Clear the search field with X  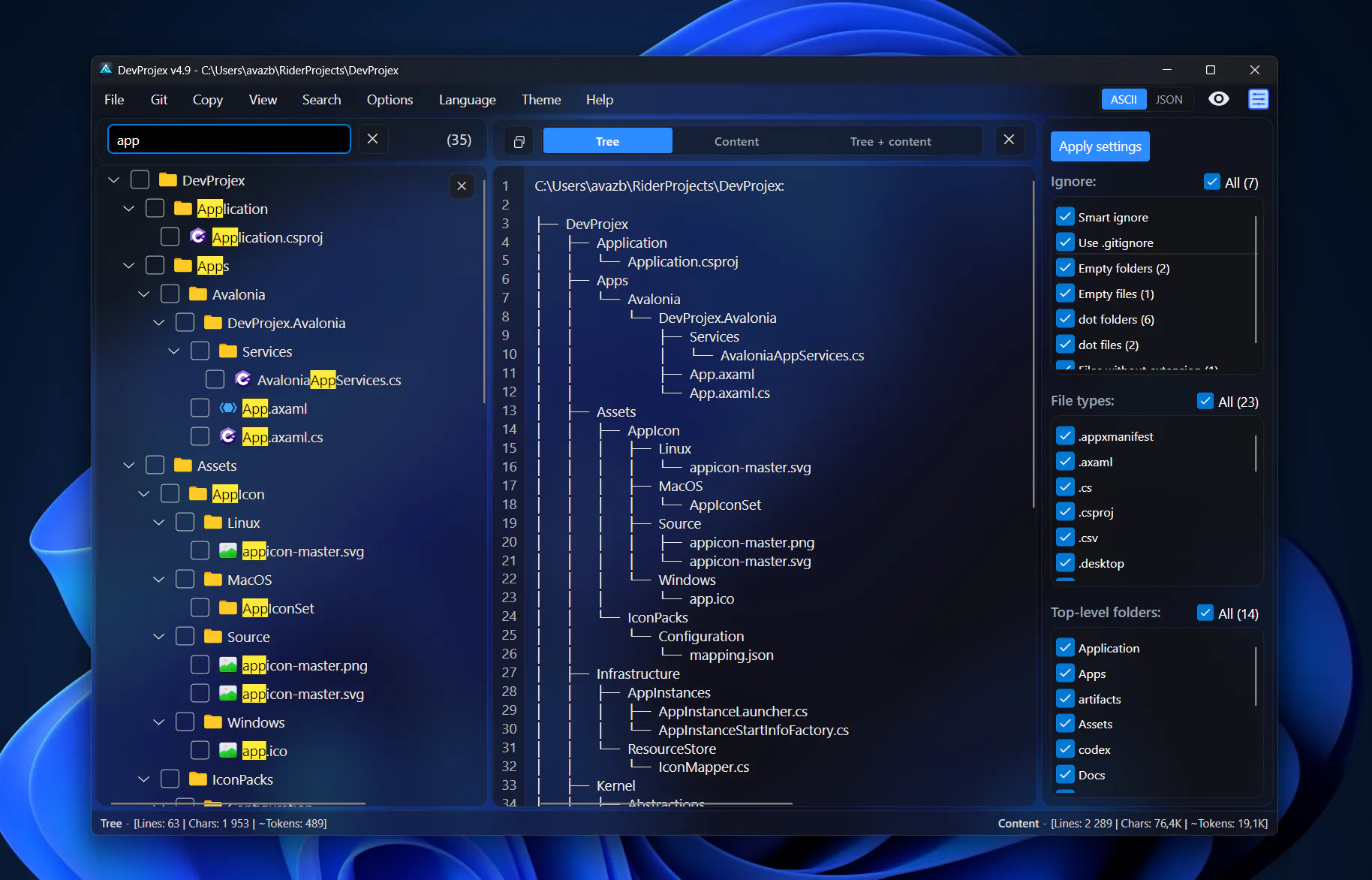coord(372,139)
